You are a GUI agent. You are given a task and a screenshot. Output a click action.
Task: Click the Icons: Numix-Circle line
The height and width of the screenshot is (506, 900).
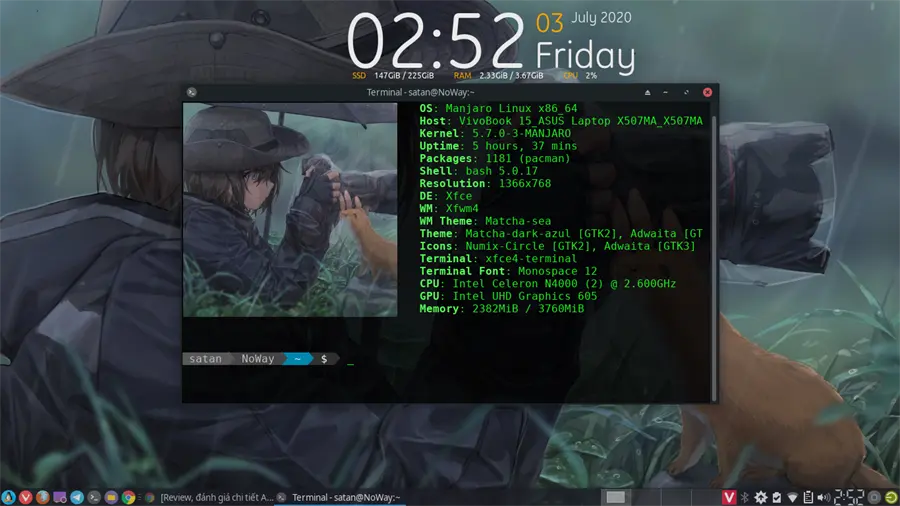557,246
